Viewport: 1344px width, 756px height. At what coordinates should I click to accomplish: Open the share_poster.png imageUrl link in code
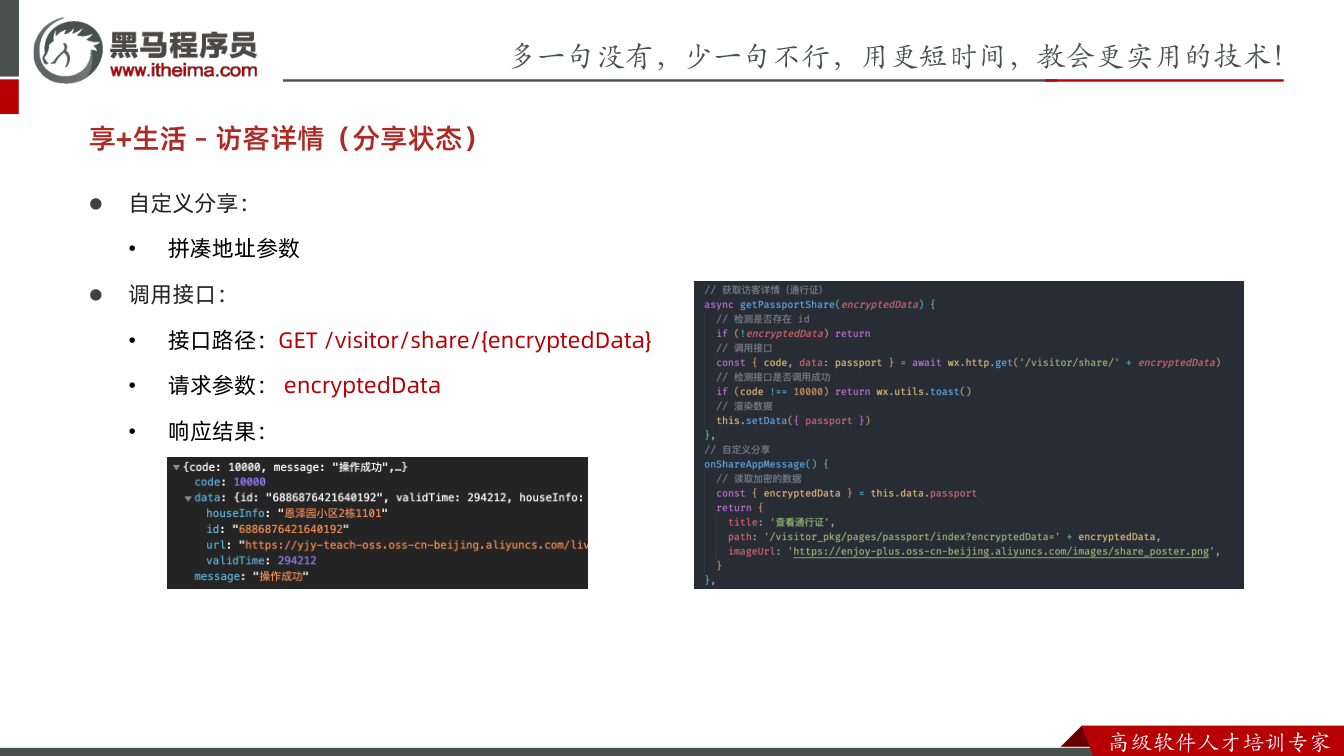(x=1000, y=551)
